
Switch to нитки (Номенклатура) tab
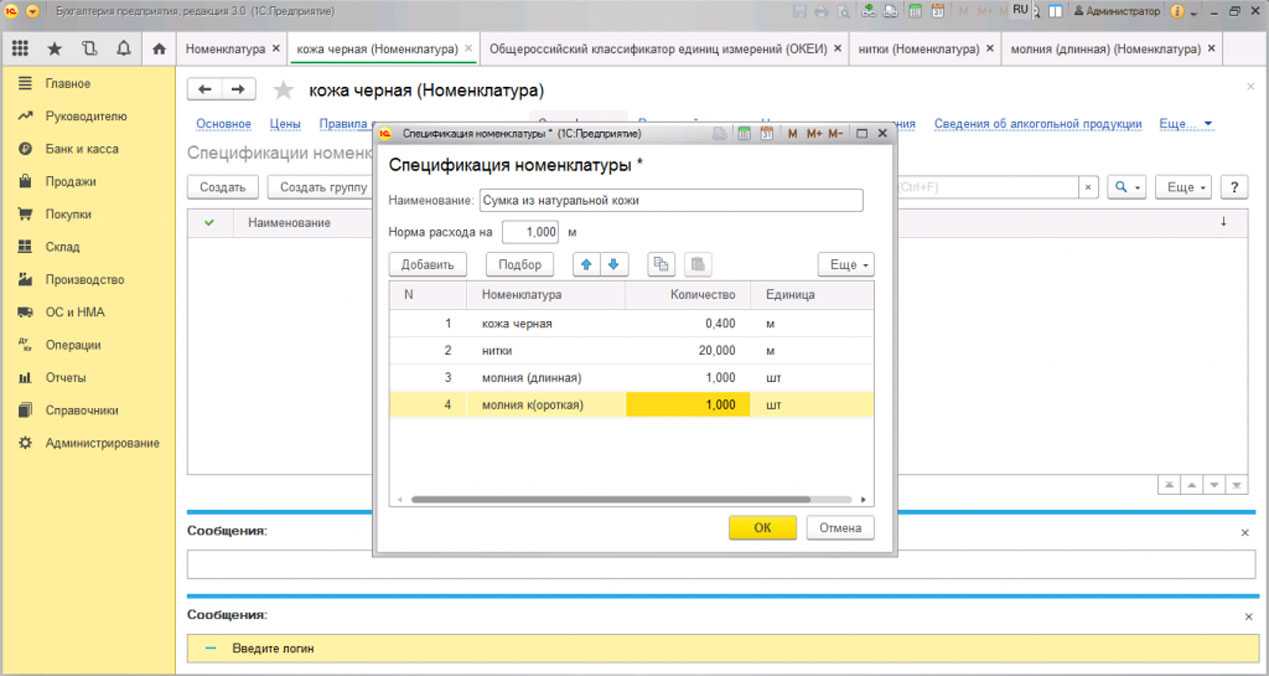point(924,48)
